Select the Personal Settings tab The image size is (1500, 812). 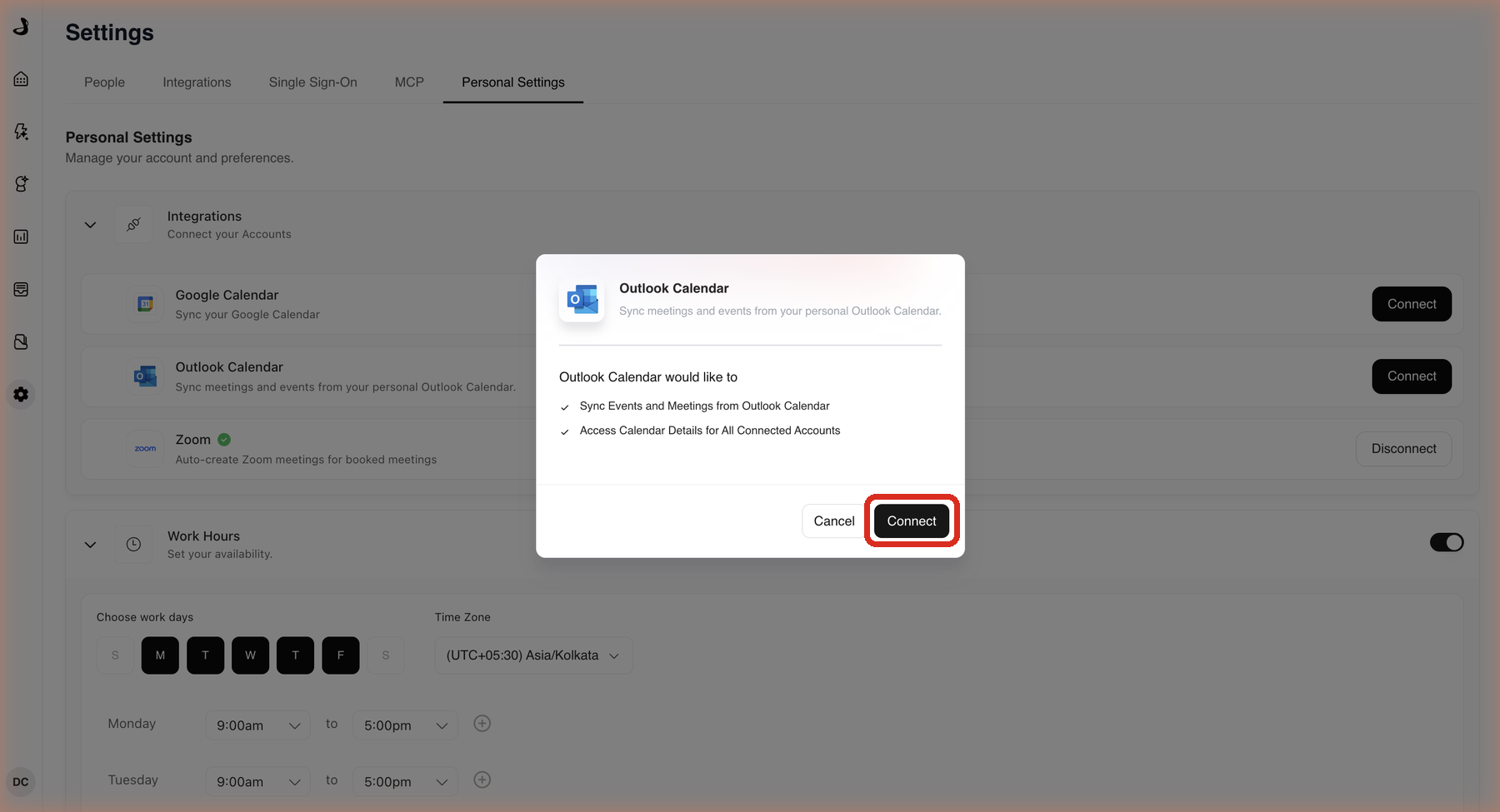pyautogui.click(x=513, y=82)
